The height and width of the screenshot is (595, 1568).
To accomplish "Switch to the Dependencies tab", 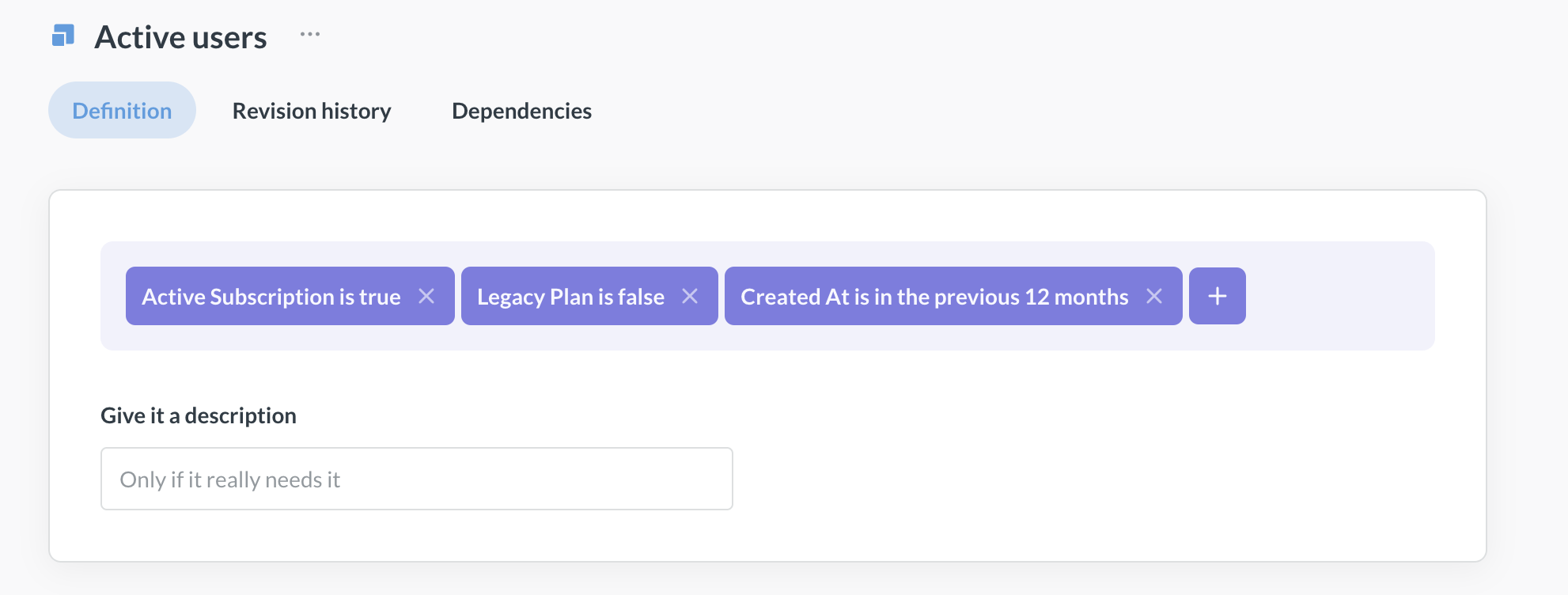I will [521, 111].
